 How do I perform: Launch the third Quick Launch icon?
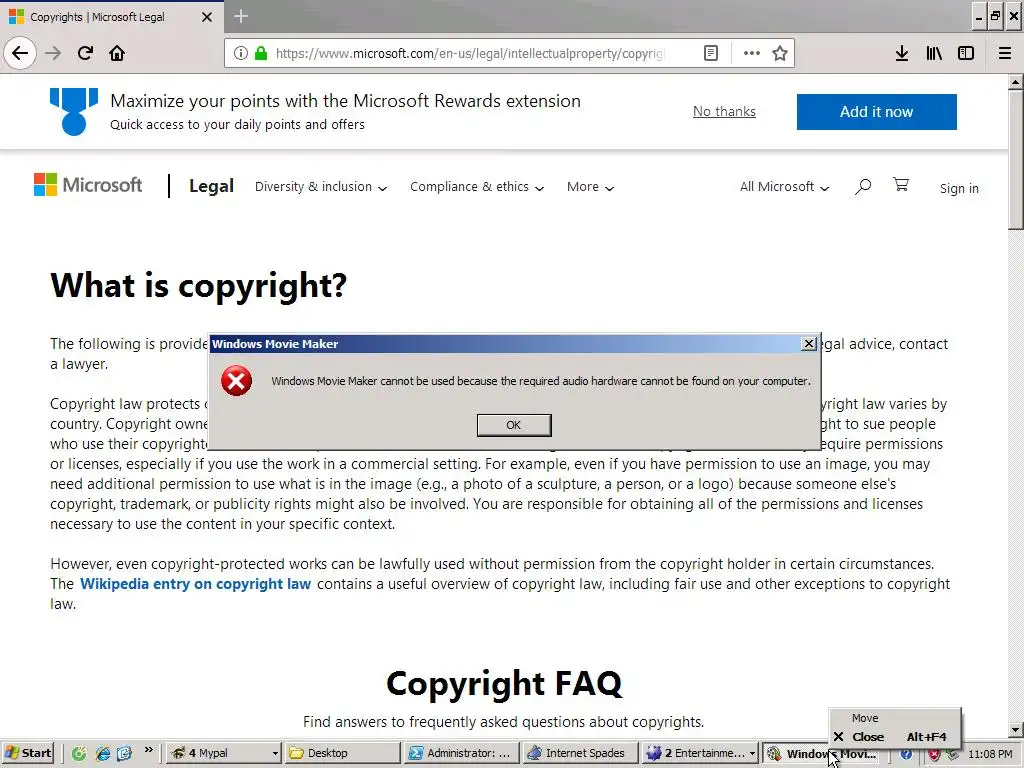(125, 753)
